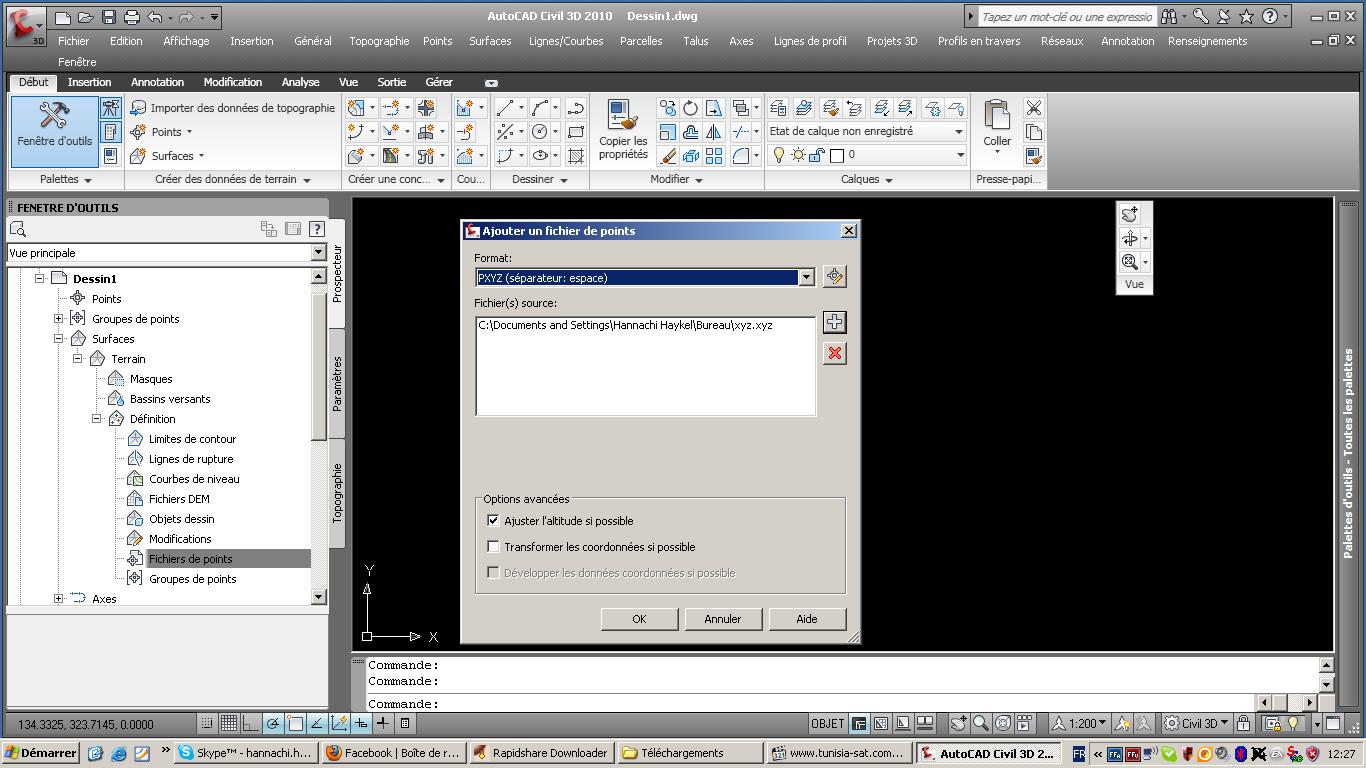Image resolution: width=1366 pixels, height=768 pixels.
Task: Click the status bar zoom magnifier icon
Action: (x=981, y=723)
